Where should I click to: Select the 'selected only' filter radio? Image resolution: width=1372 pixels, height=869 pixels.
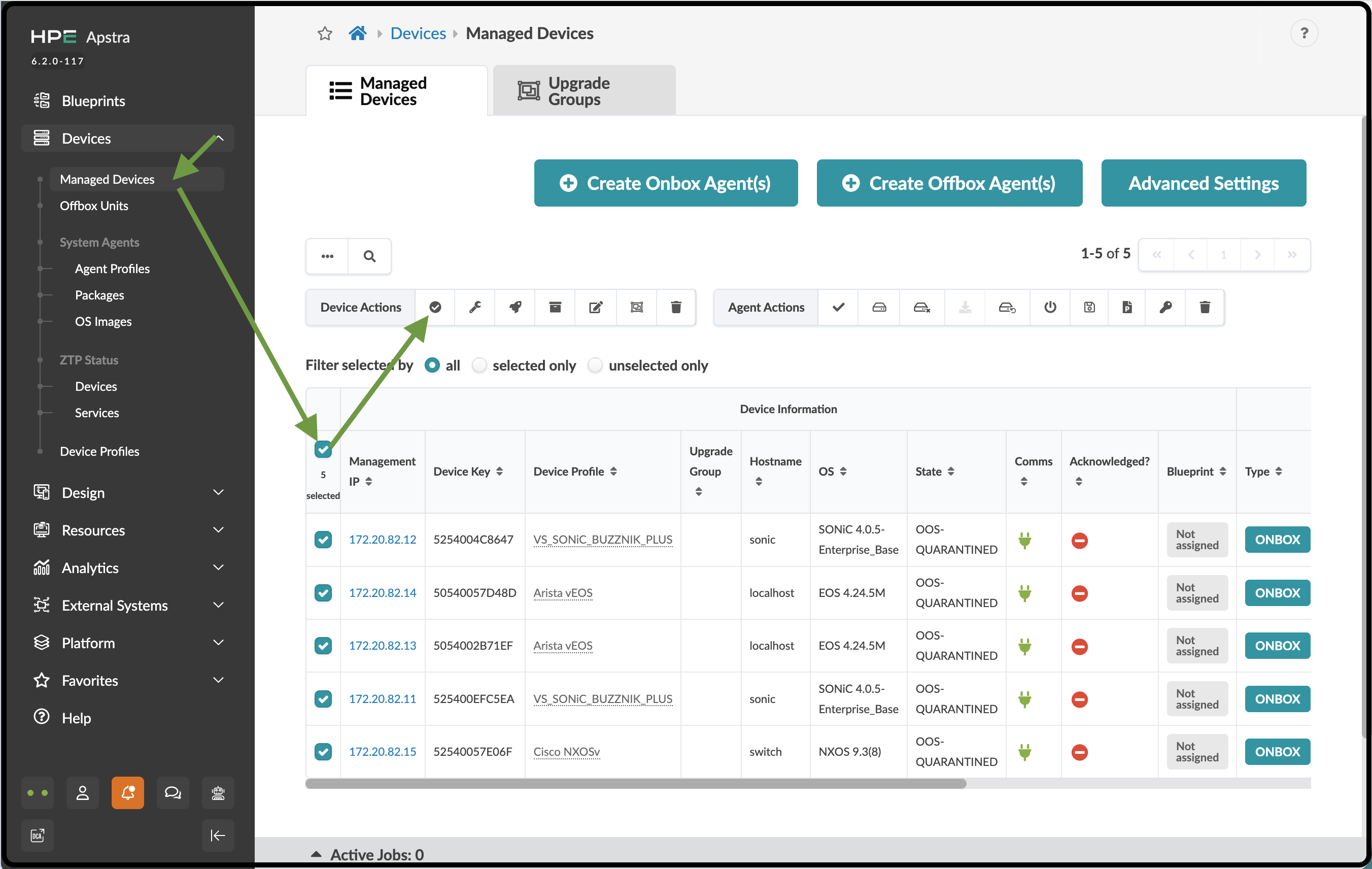480,365
